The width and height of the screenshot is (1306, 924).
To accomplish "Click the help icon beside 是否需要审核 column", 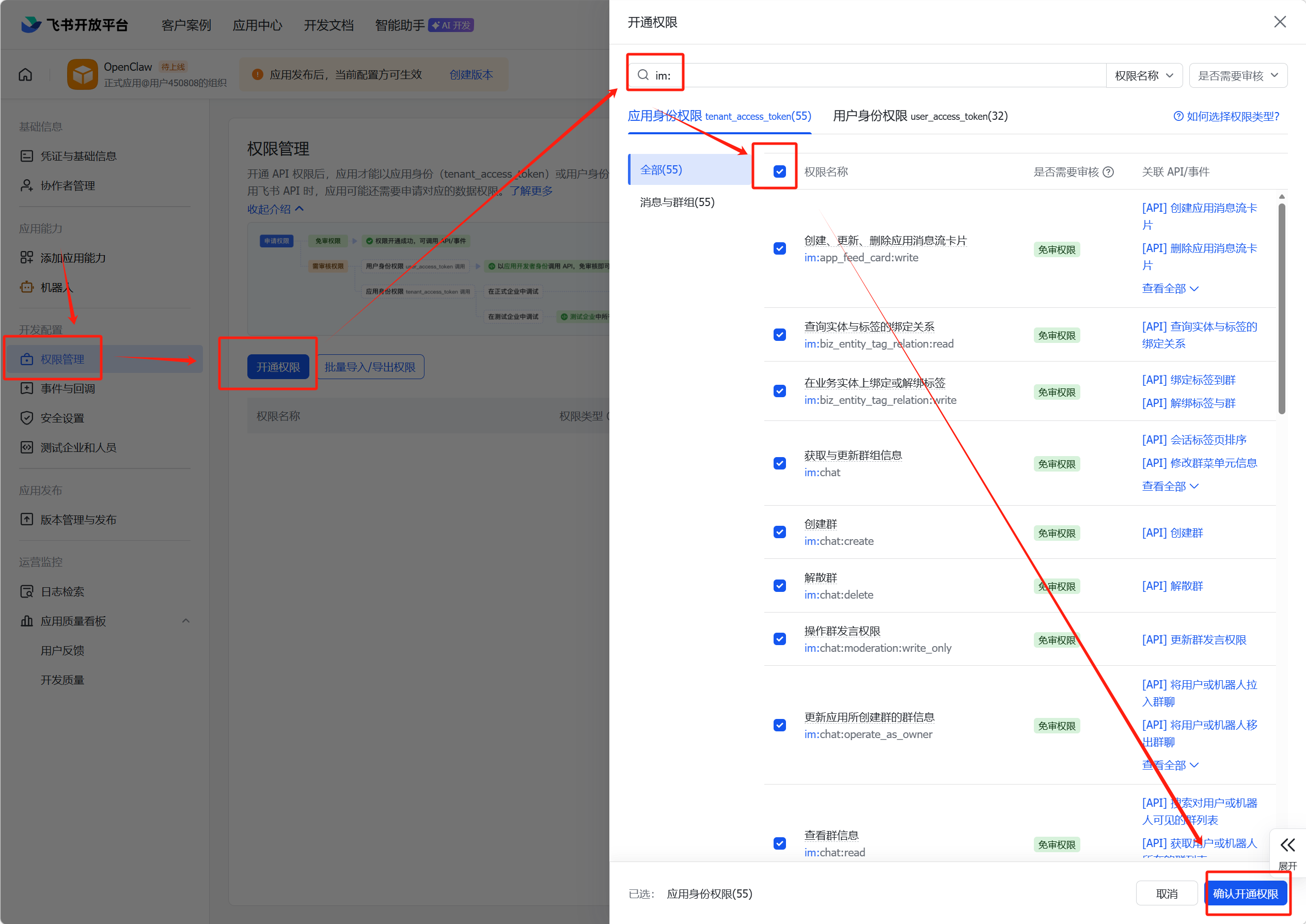I will click(x=1108, y=172).
